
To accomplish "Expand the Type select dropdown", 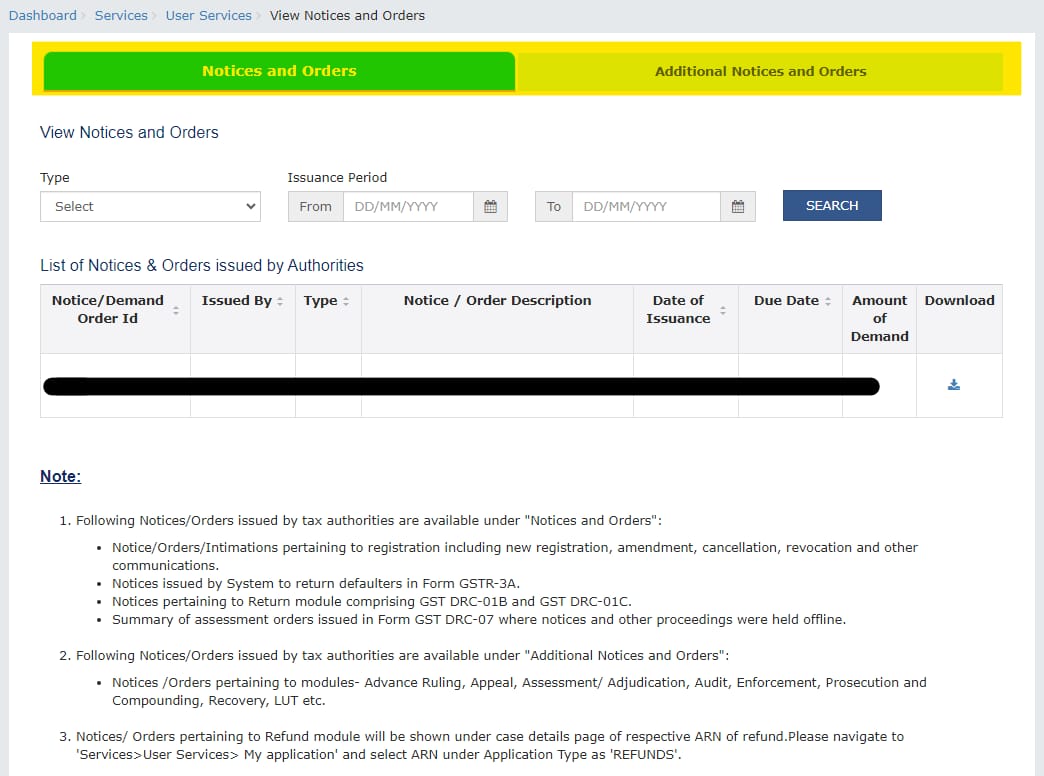I will [150, 206].
